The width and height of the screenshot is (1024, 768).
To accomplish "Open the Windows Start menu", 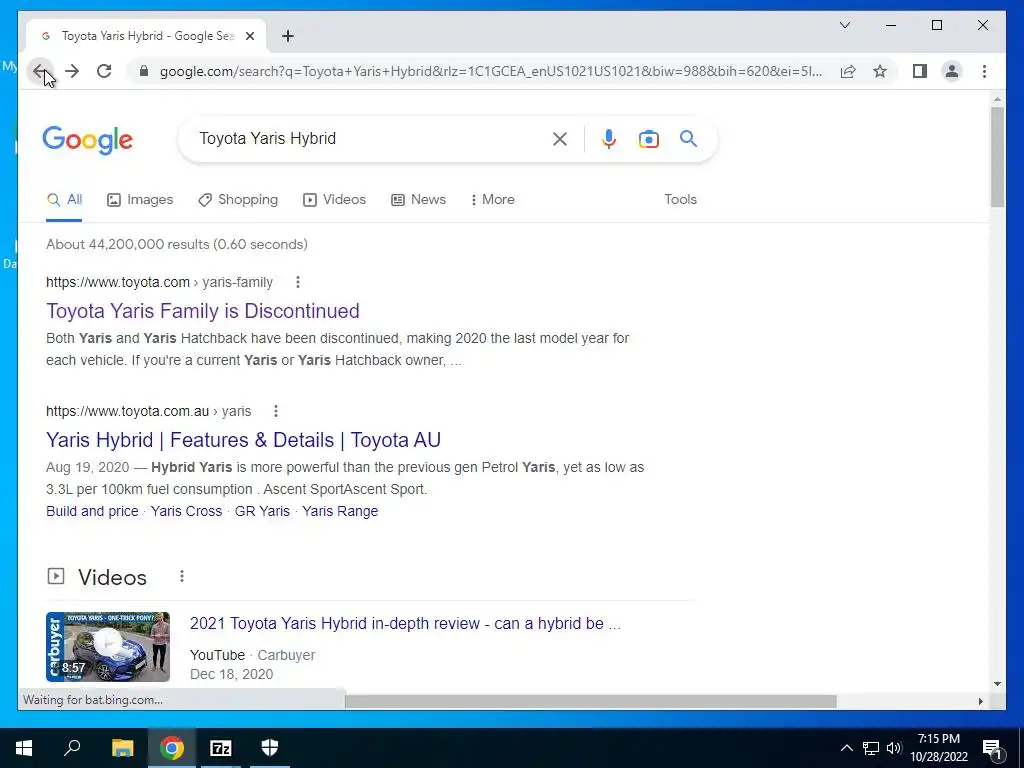I will (24, 748).
